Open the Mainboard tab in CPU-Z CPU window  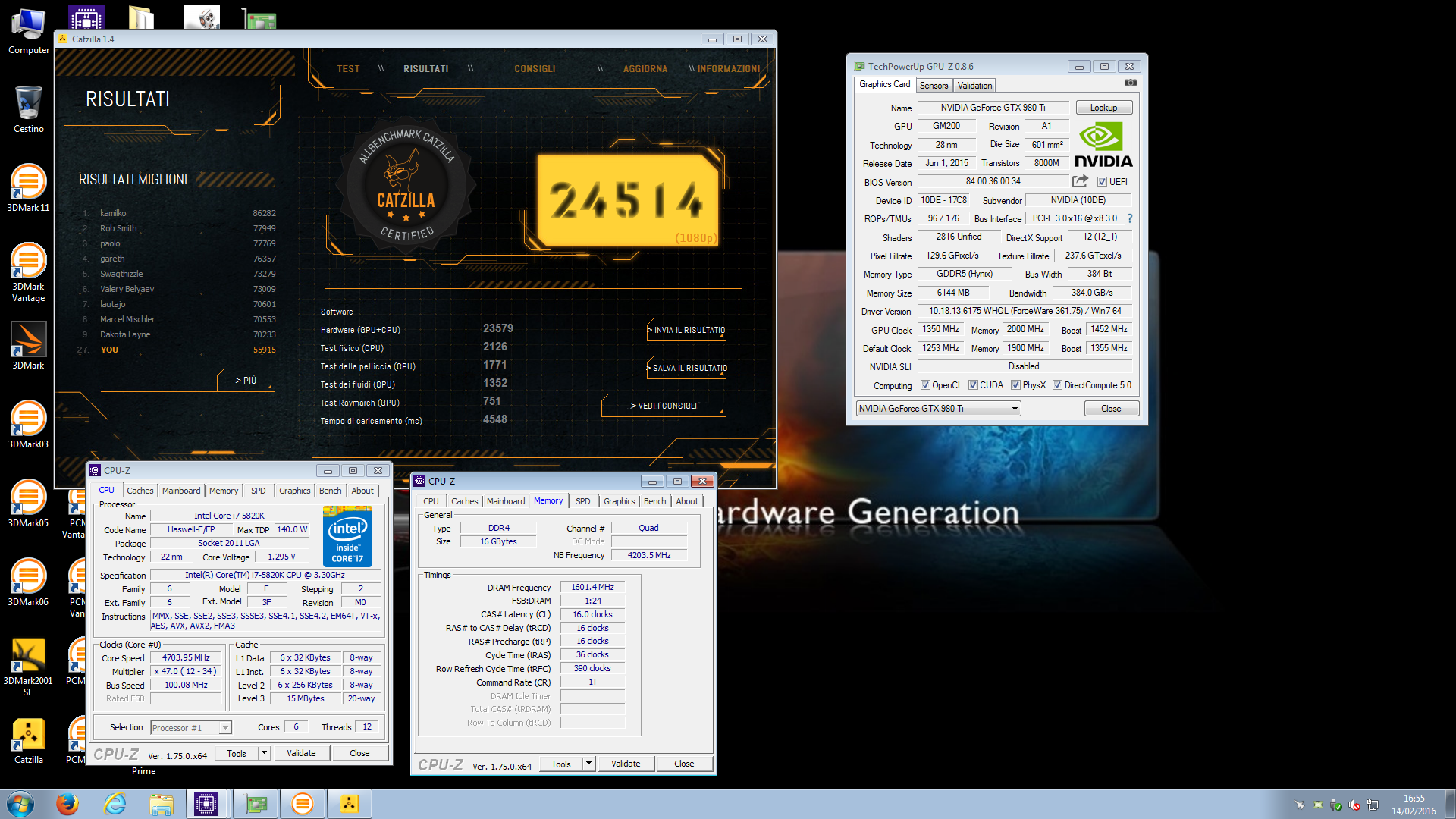(x=181, y=491)
